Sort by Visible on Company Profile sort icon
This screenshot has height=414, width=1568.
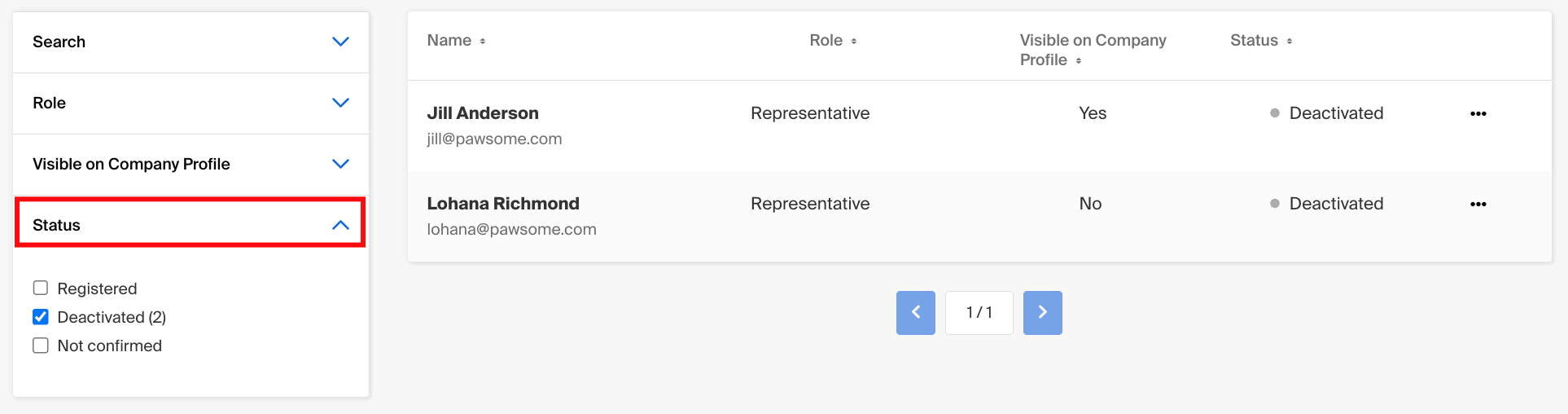(x=1079, y=61)
